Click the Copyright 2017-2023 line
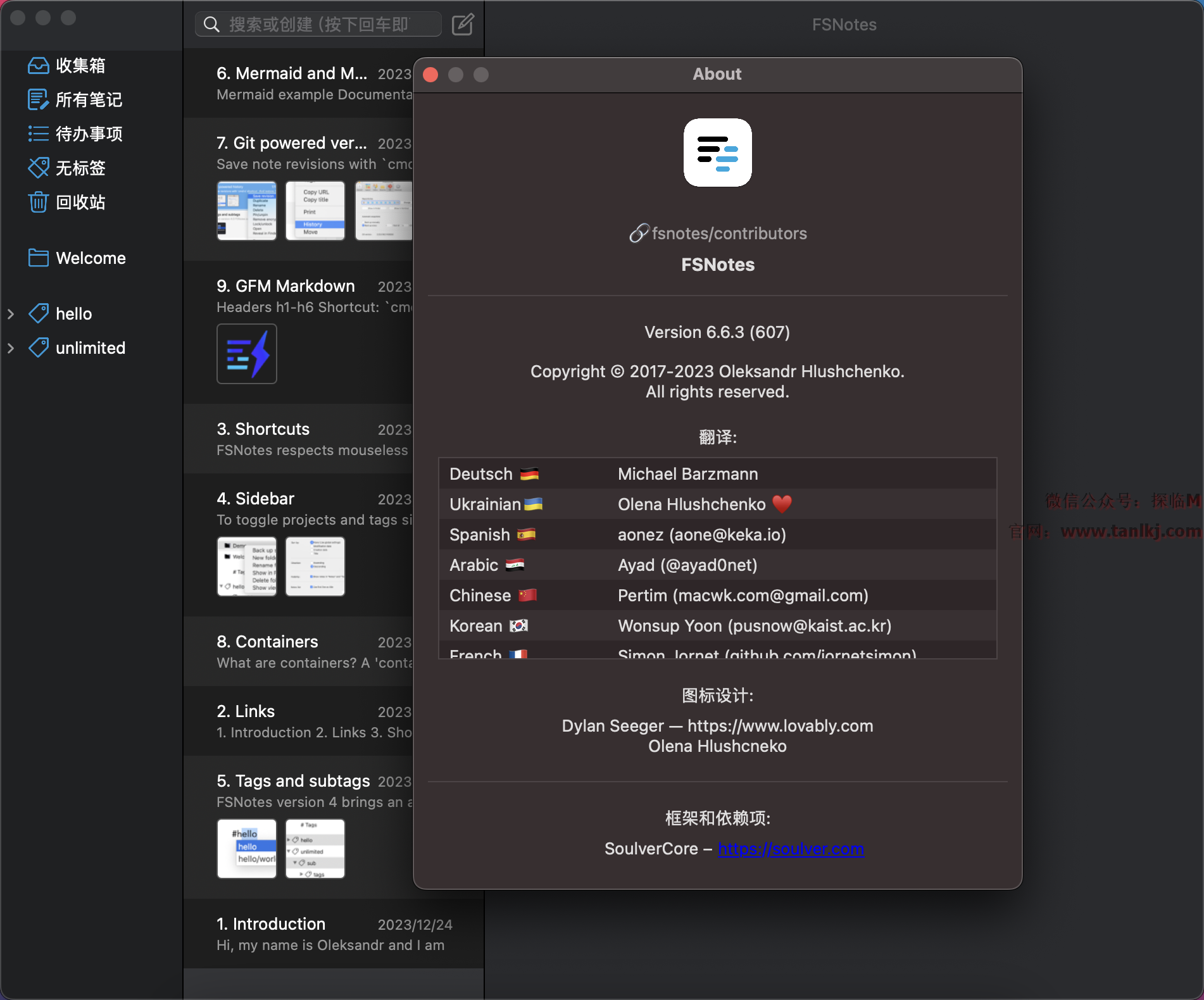 point(717,372)
